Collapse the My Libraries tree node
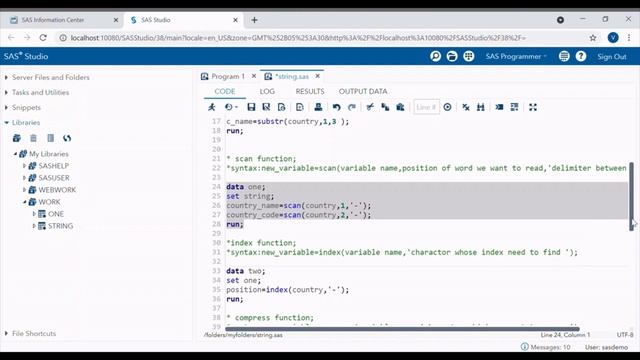The image size is (640, 360). click(x=15, y=154)
